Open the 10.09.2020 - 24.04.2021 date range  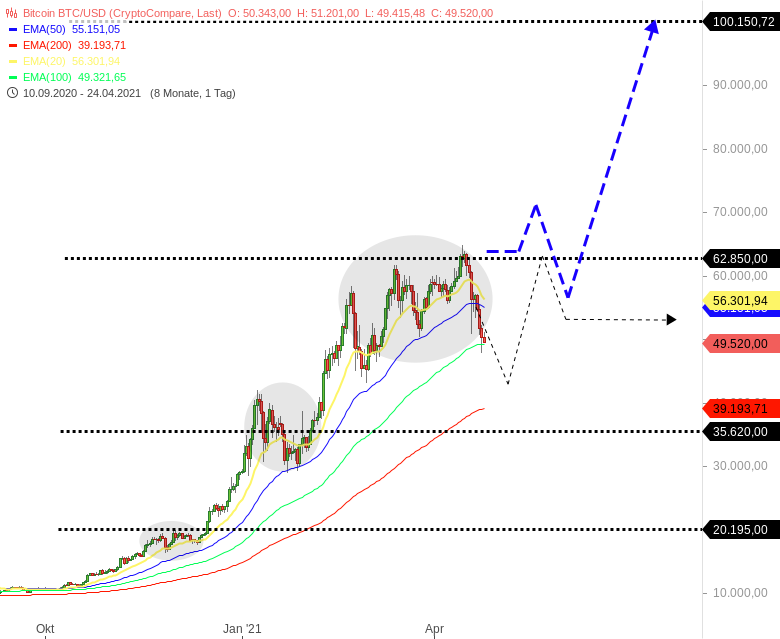click(x=84, y=93)
